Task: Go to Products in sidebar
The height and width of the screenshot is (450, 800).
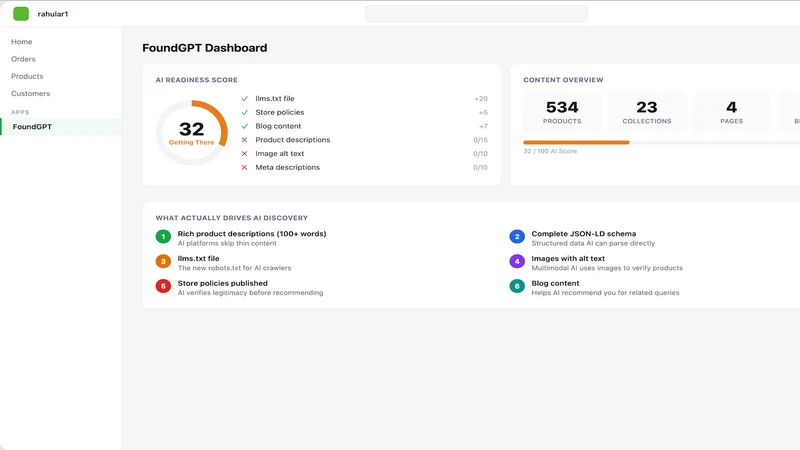Action: (x=27, y=77)
